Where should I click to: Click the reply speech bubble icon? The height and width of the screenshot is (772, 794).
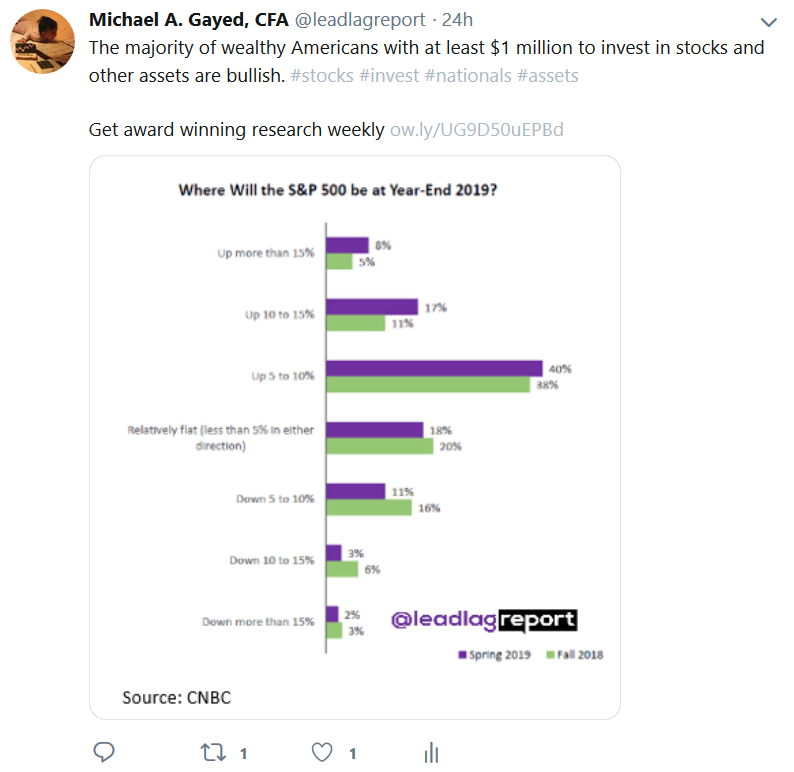click(103, 752)
